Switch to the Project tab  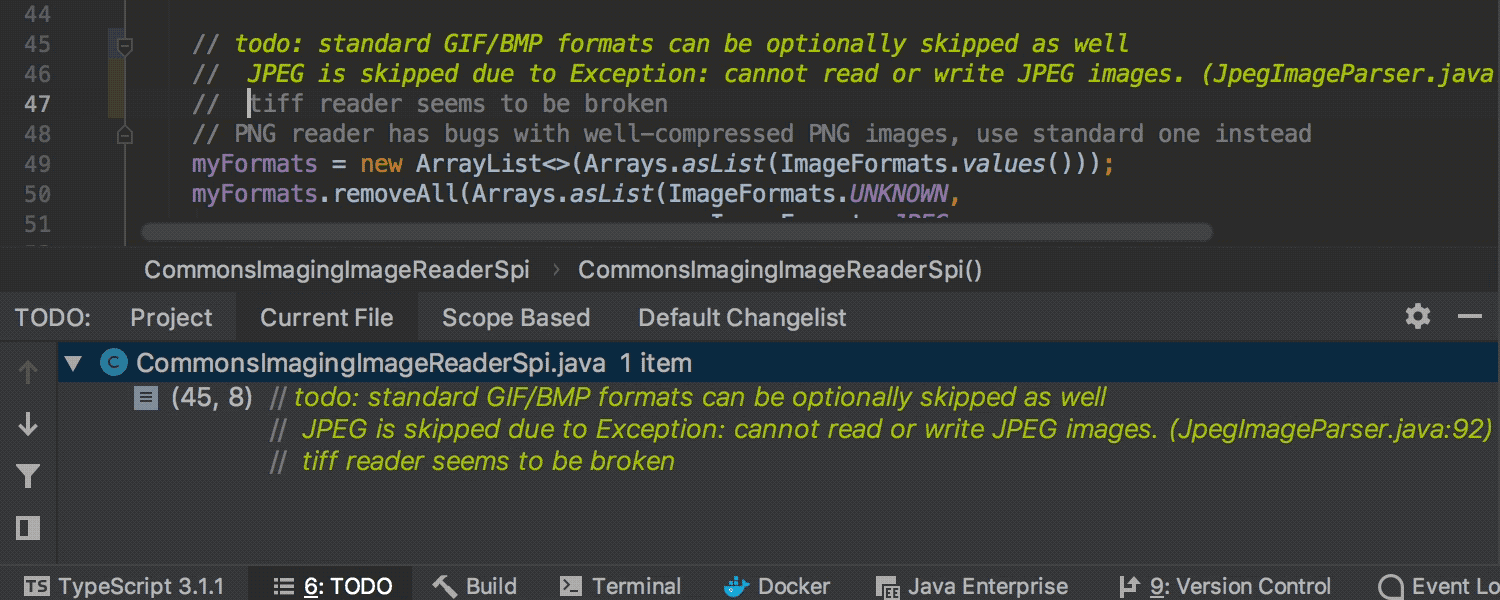171,318
